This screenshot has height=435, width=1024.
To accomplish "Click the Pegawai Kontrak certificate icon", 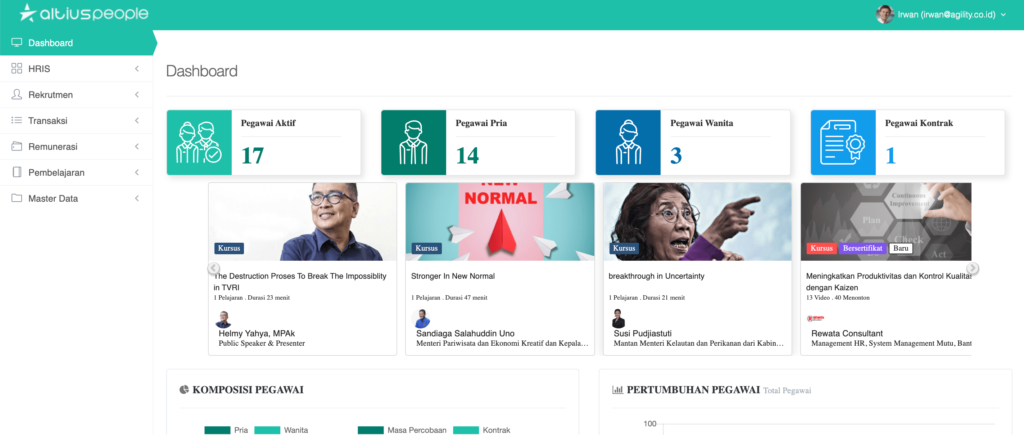I will tap(843, 142).
